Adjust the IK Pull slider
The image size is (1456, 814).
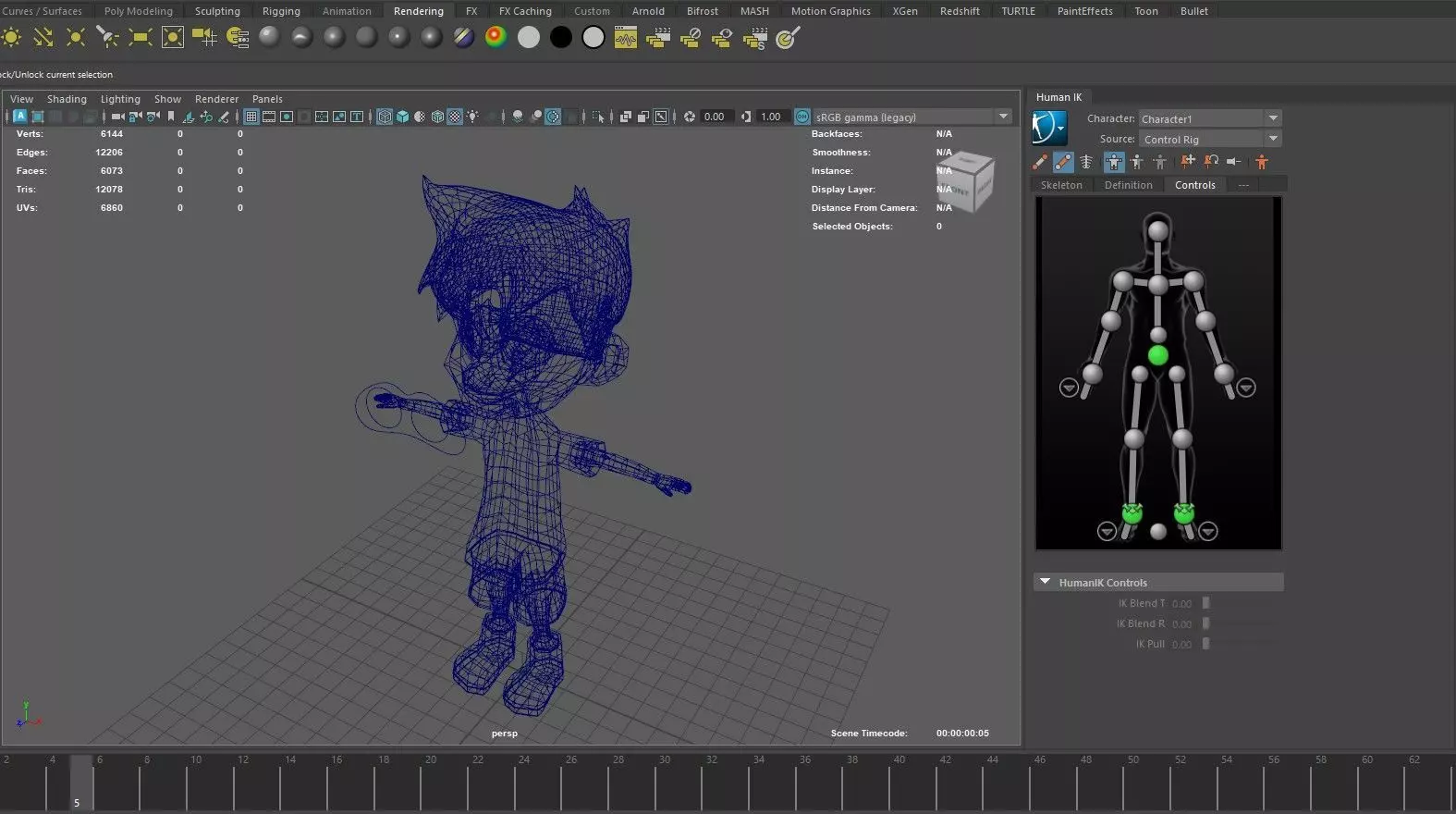[x=1205, y=644]
